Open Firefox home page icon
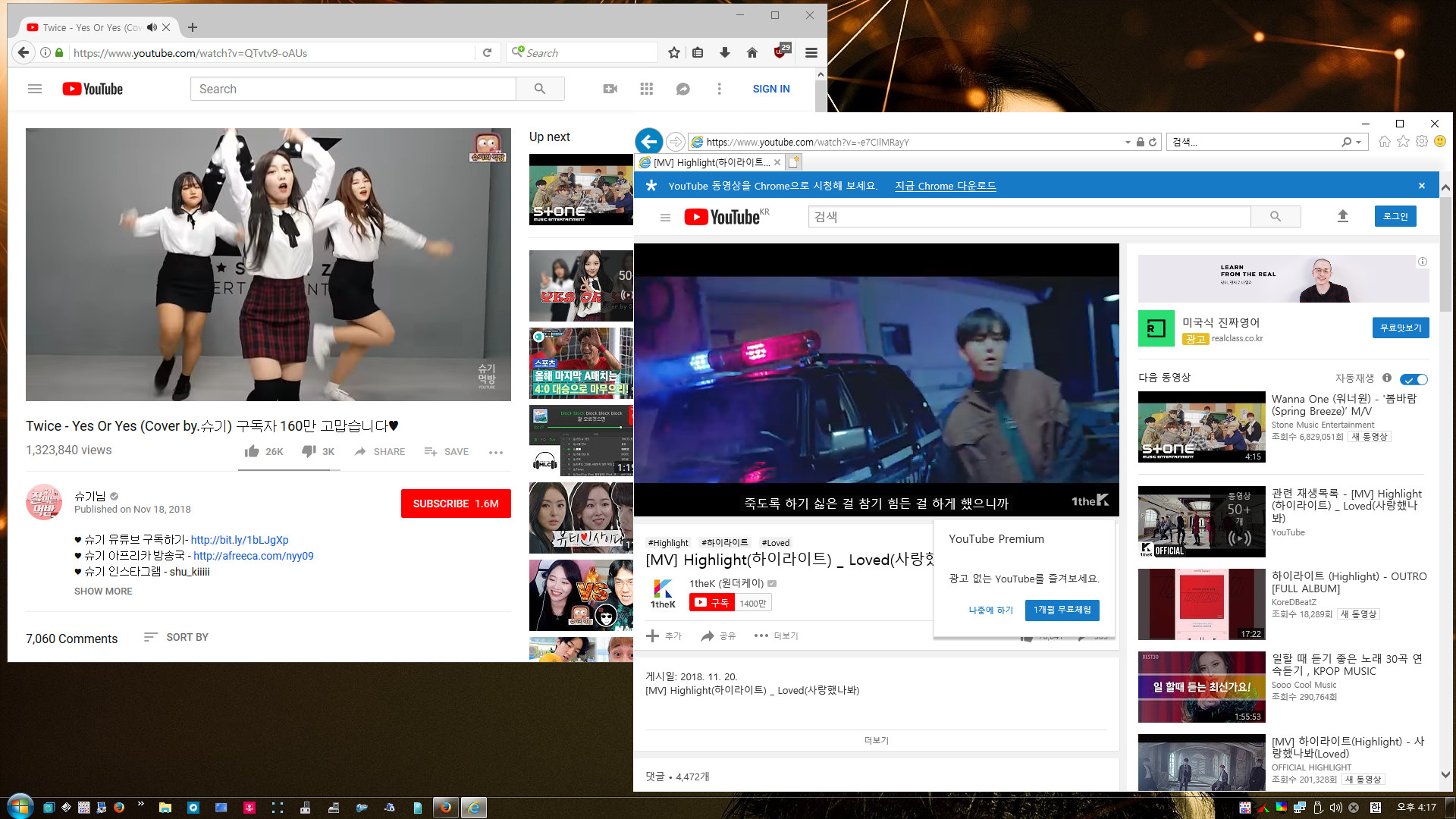1456x819 pixels. click(x=752, y=52)
